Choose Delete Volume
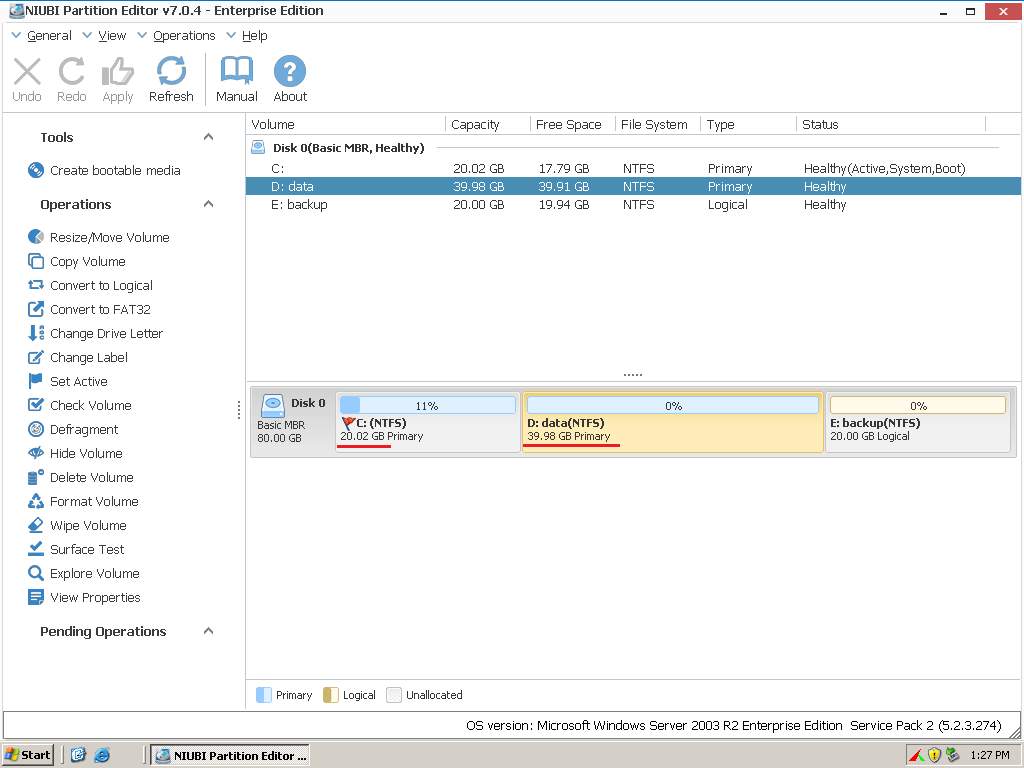 (x=80, y=477)
